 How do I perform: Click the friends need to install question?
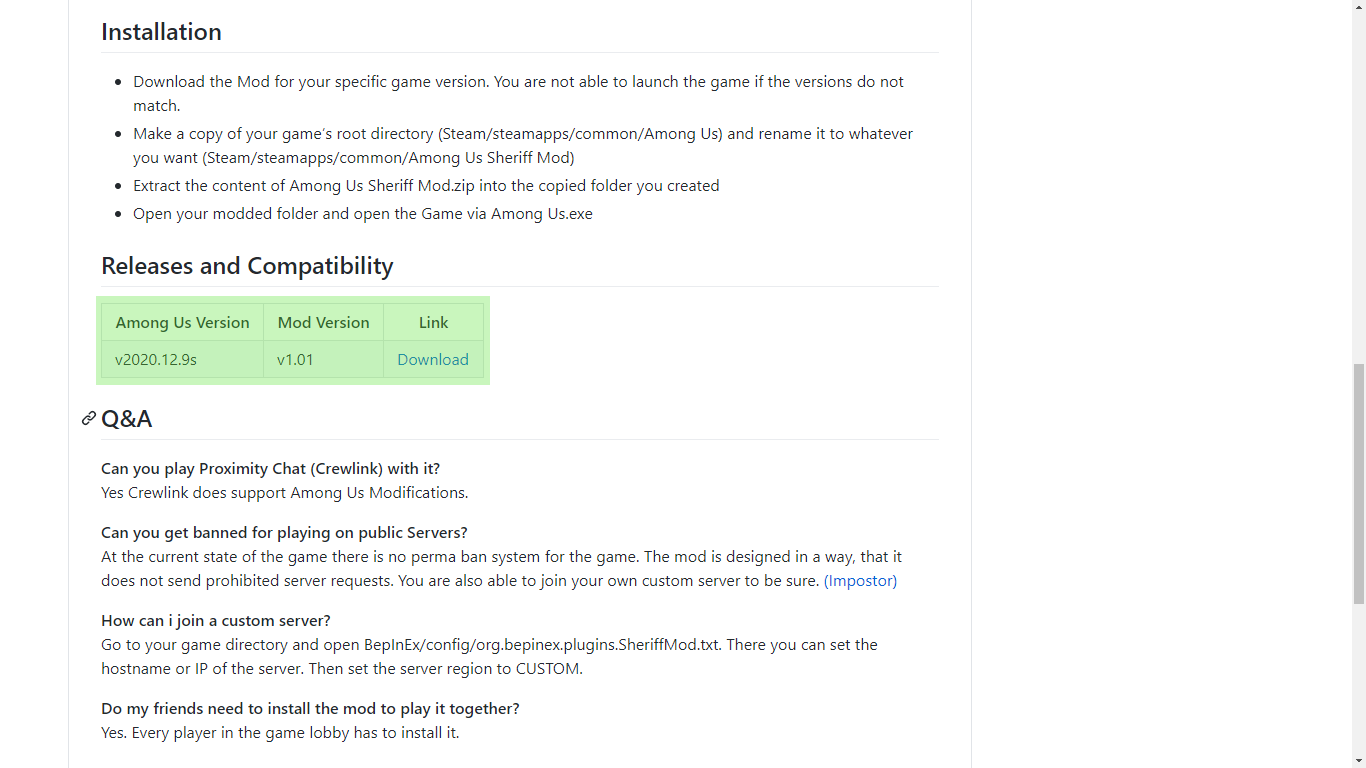click(310, 709)
